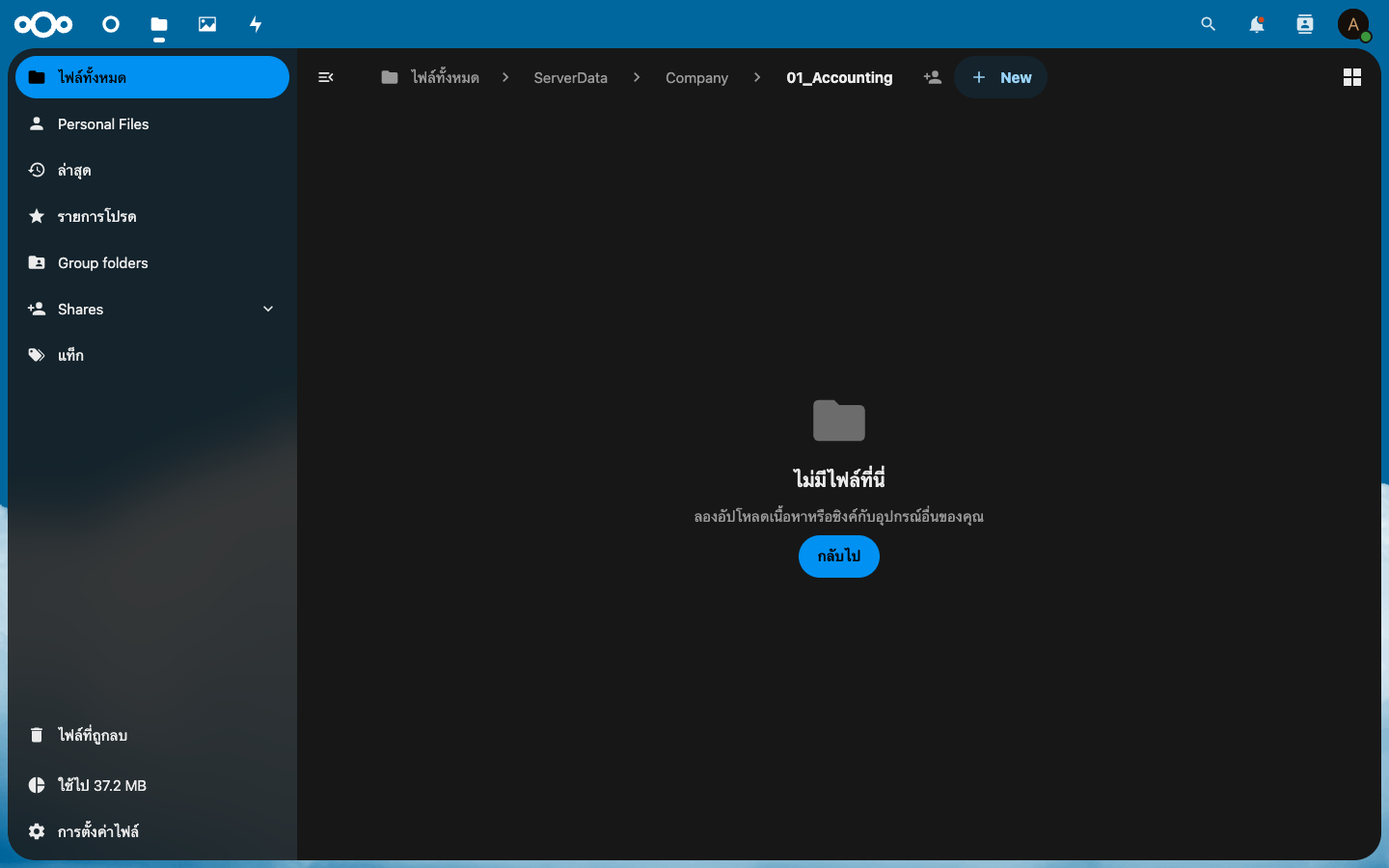
Task: Click the 01_Accounting breadcrumb
Action: tap(839, 77)
